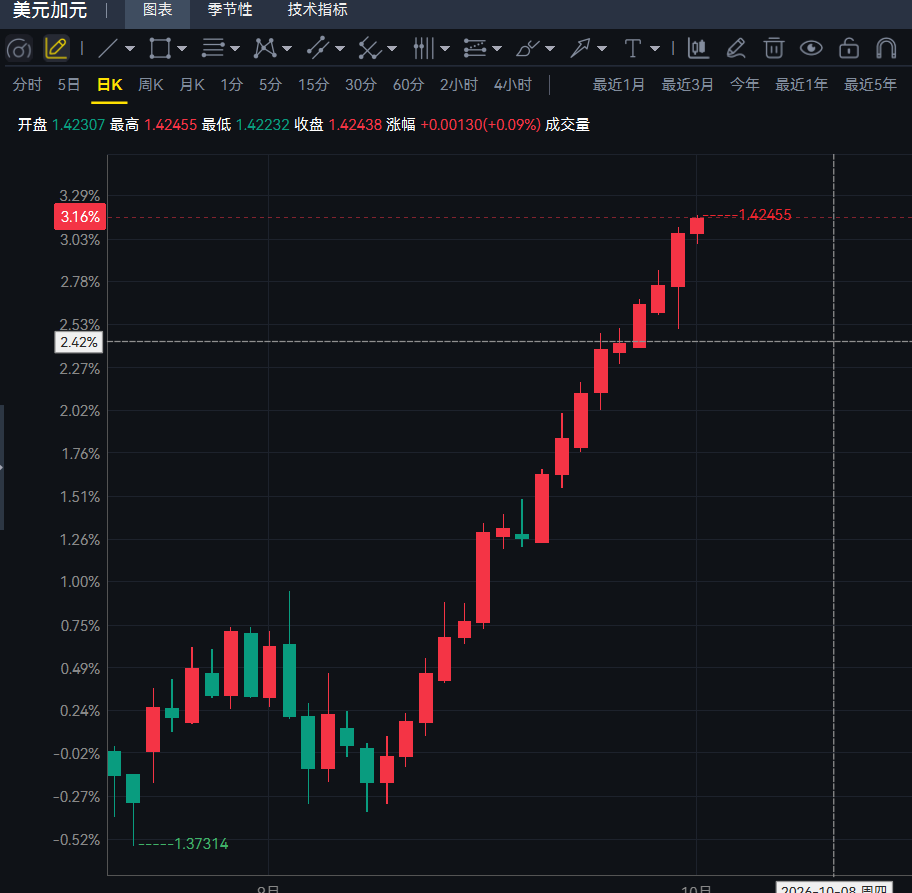Select the price range position tool

pos(475,48)
